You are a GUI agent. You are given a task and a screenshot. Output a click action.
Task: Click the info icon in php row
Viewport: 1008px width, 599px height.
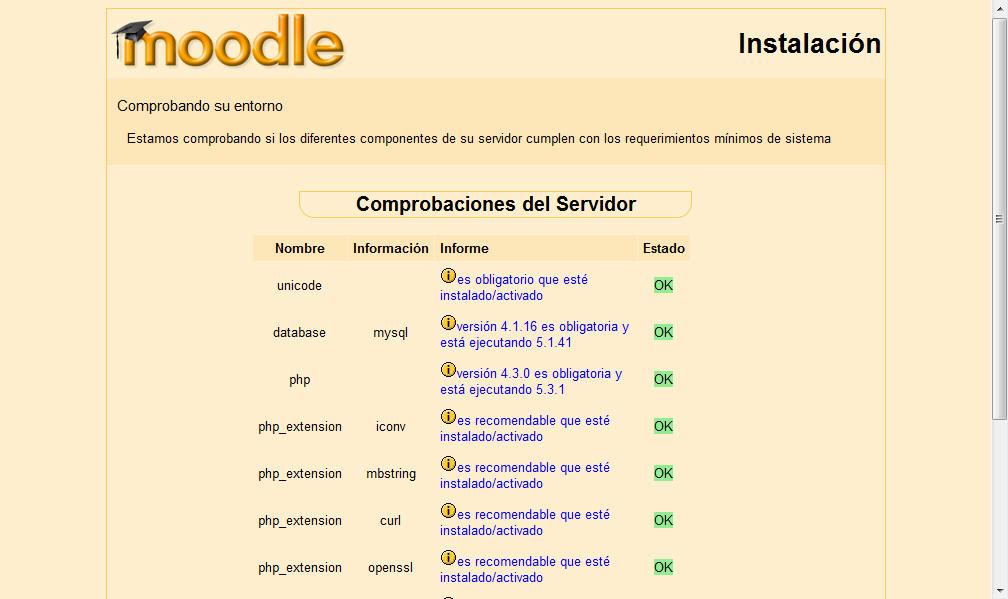tap(448, 371)
